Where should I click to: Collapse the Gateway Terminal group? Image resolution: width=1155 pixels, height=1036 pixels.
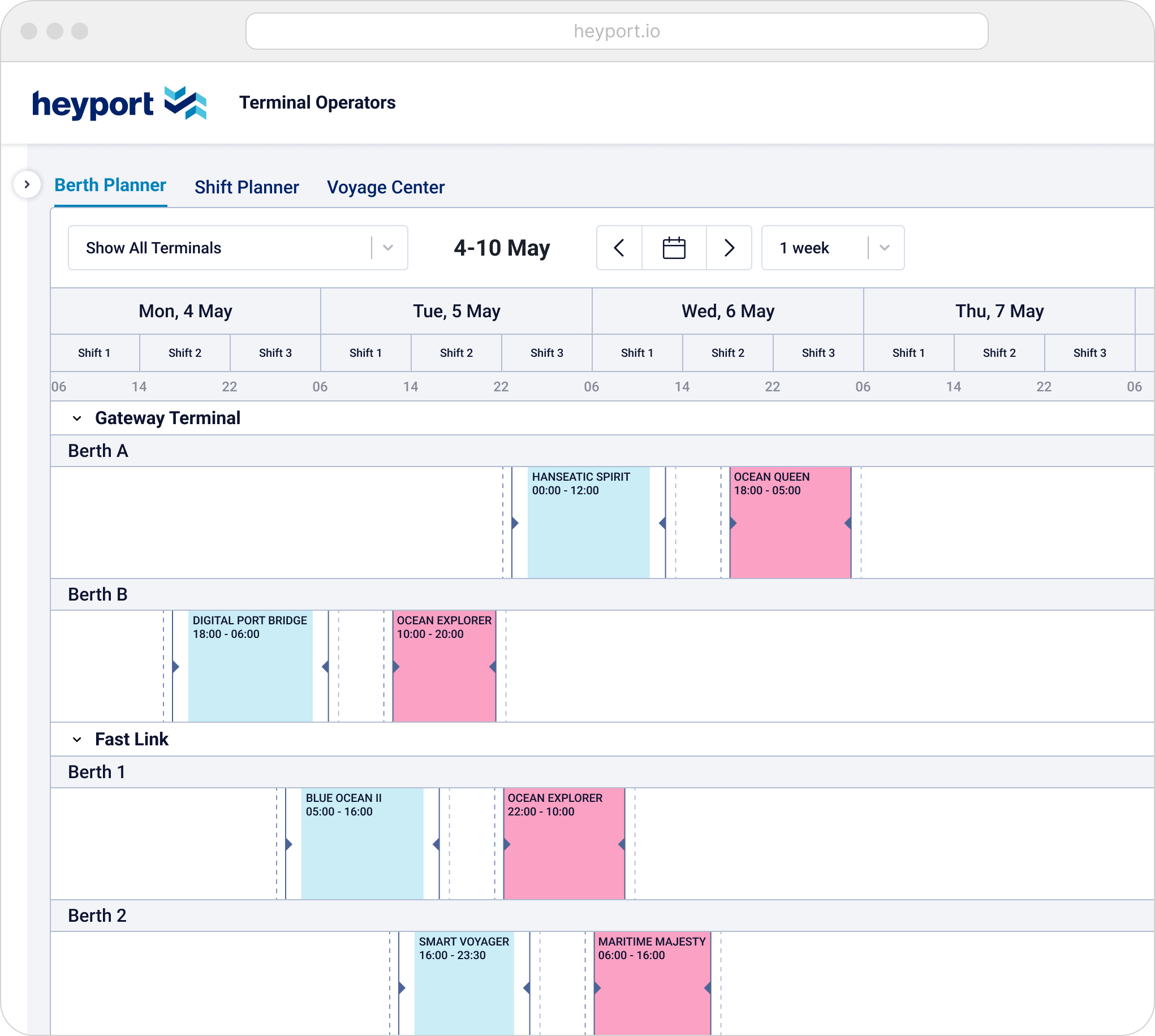coord(77,418)
